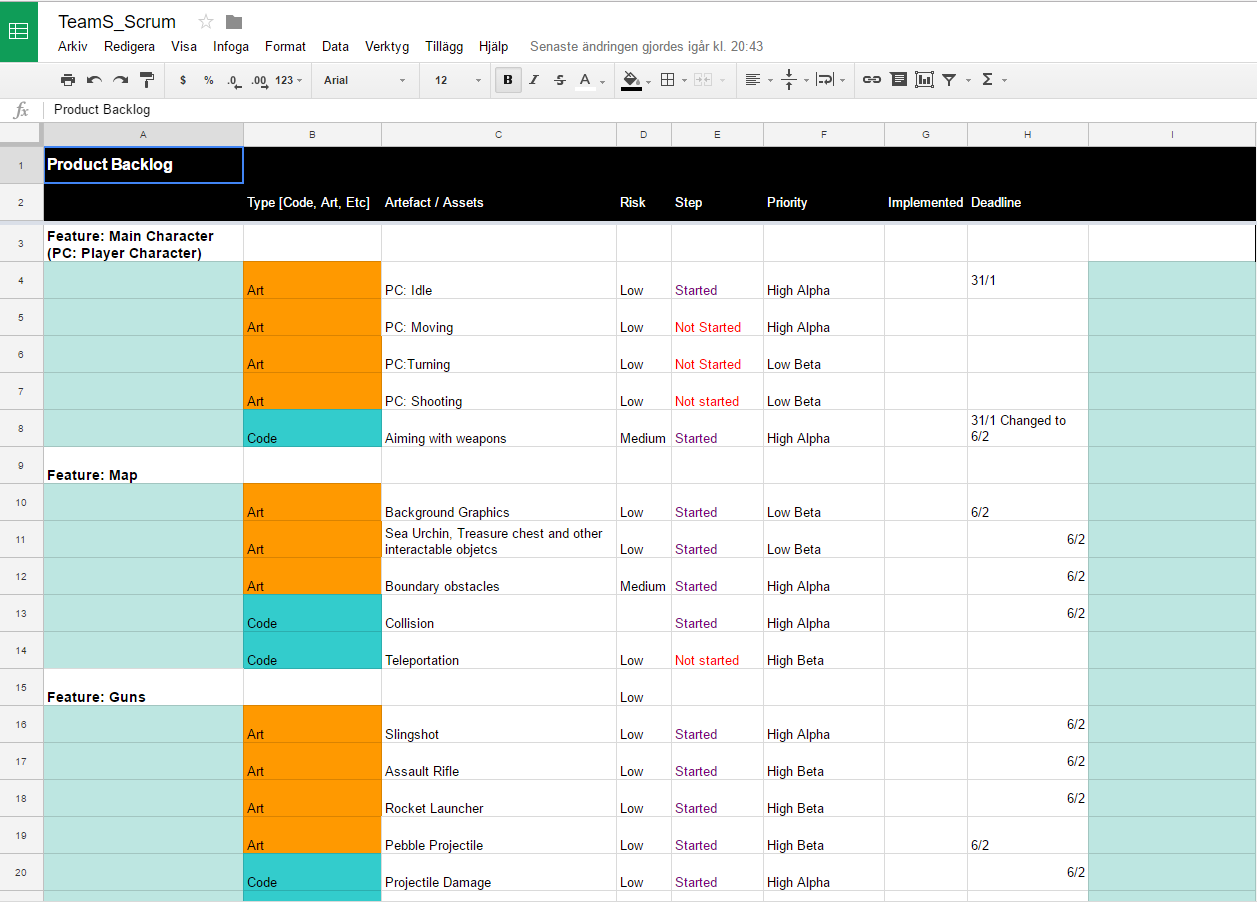Open the Arial font family dropdown
Viewport: 1257px width, 902px height.
(364, 80)
